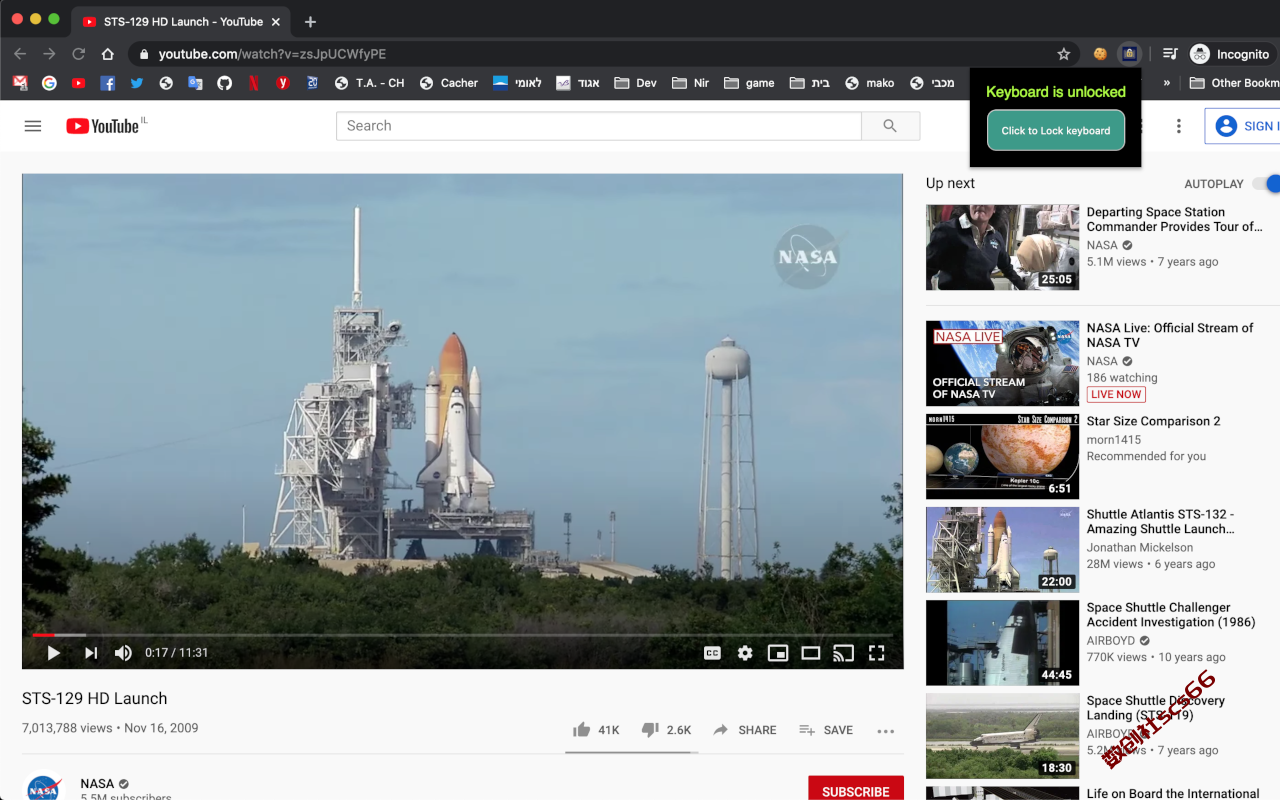Open more actions ellipsis below video
This screenshot has height=800, width=1280.
[x=885, y=731]
